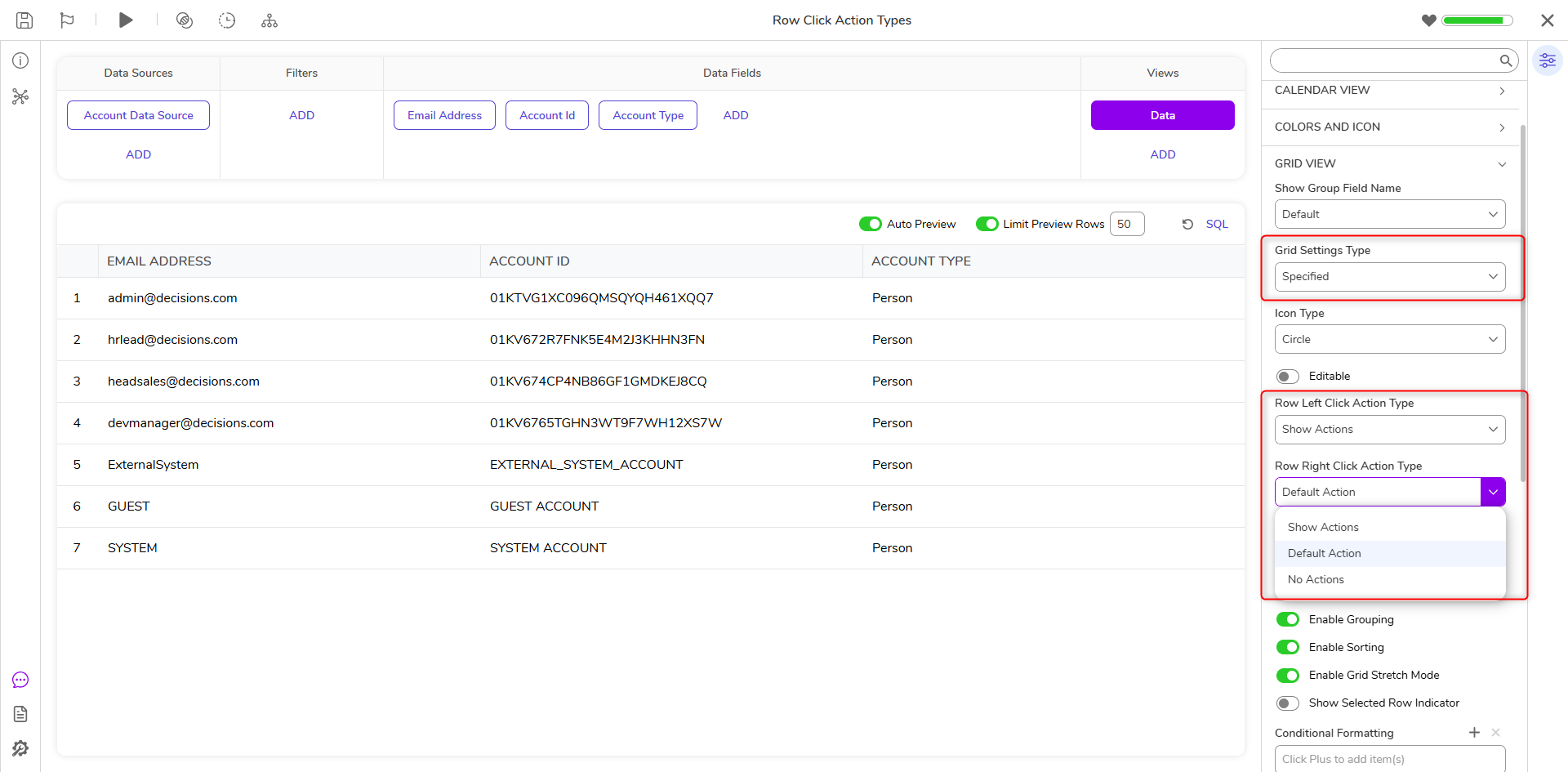The image size is (1568, 772).
Task: Refresh the preview with the reload icon
Action: click(x=1187, y=224)
